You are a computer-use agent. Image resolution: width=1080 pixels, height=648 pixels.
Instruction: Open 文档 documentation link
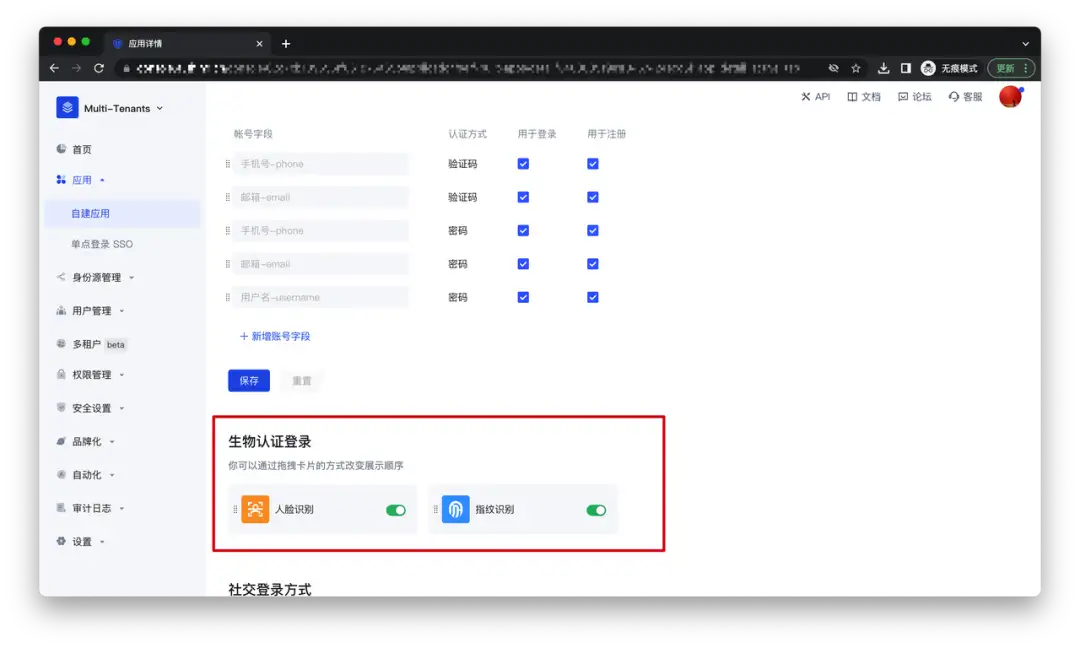[864, 97]
